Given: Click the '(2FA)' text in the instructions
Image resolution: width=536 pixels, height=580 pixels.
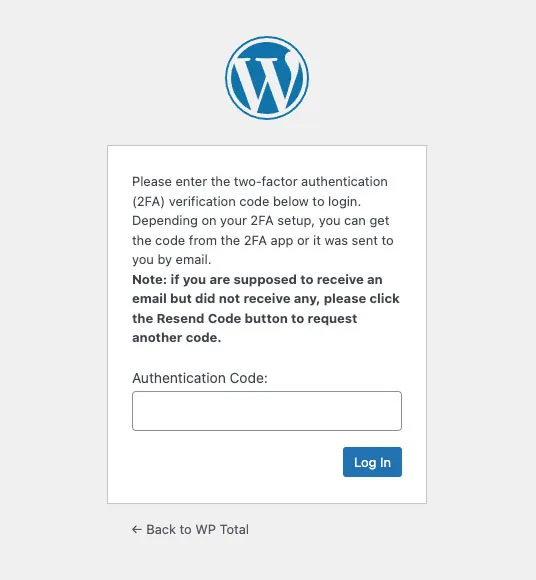Looking at the screenshot, I should click(148, 202).
